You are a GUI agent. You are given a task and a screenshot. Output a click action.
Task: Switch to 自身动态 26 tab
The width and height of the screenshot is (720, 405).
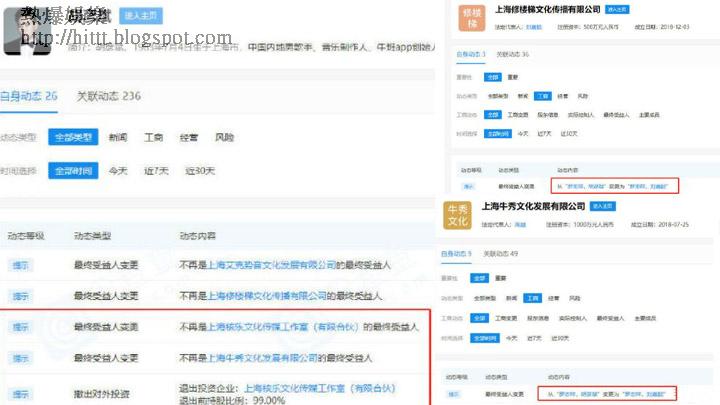click(x=28, y=96)
